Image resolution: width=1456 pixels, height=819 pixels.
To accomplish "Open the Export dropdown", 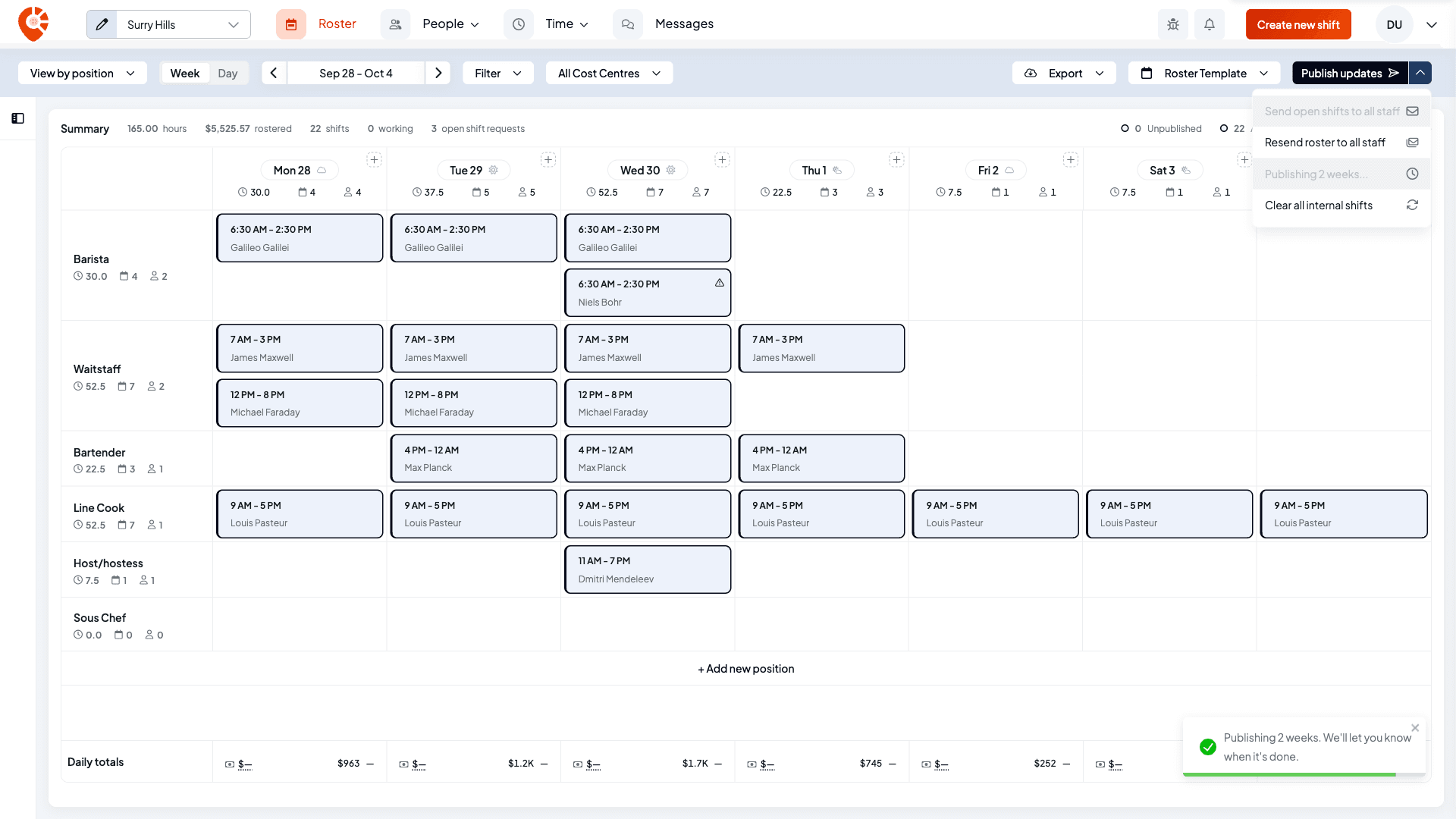I will (x=1064, y=73).
